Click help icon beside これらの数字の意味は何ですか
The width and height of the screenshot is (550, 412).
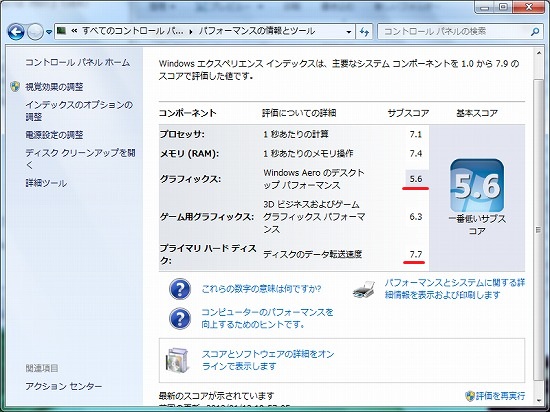click(180, 289)
